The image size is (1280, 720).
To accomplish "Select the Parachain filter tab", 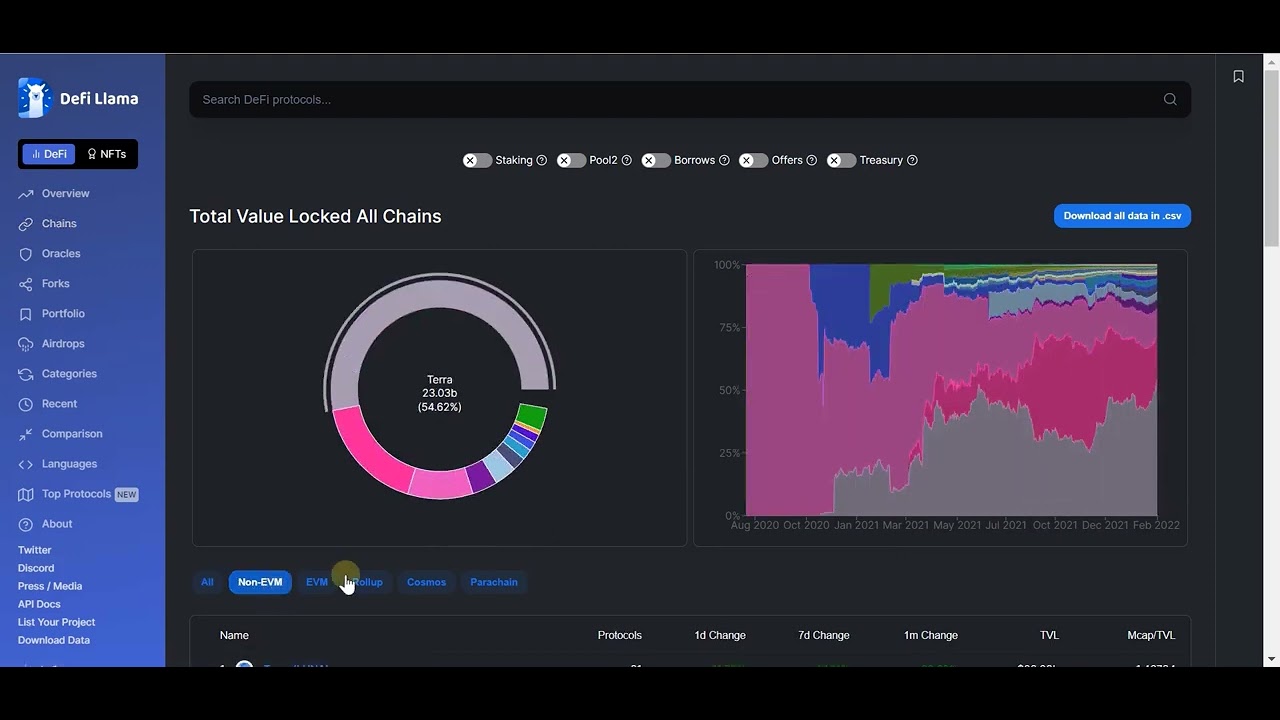I will click(494, 582).
